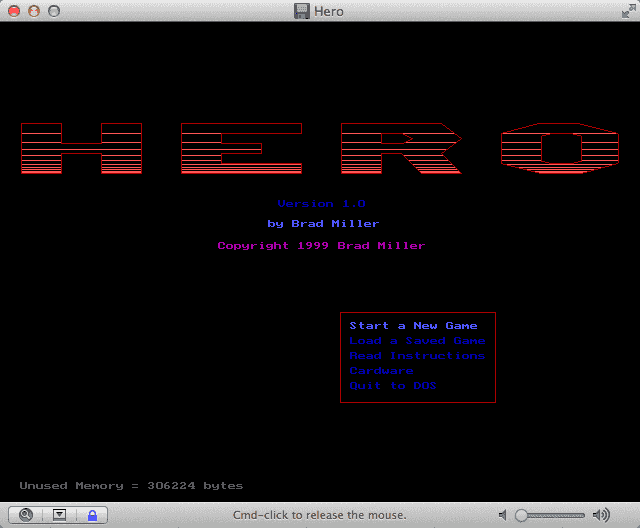Screen dimensions: 640x528
Task: Click 'Cmd-click to release the mouse.' message
Action: 320,515
